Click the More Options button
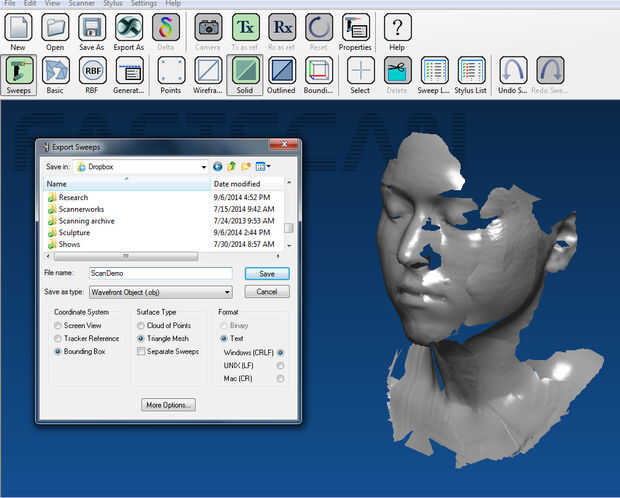 click(x=168, y=405)
